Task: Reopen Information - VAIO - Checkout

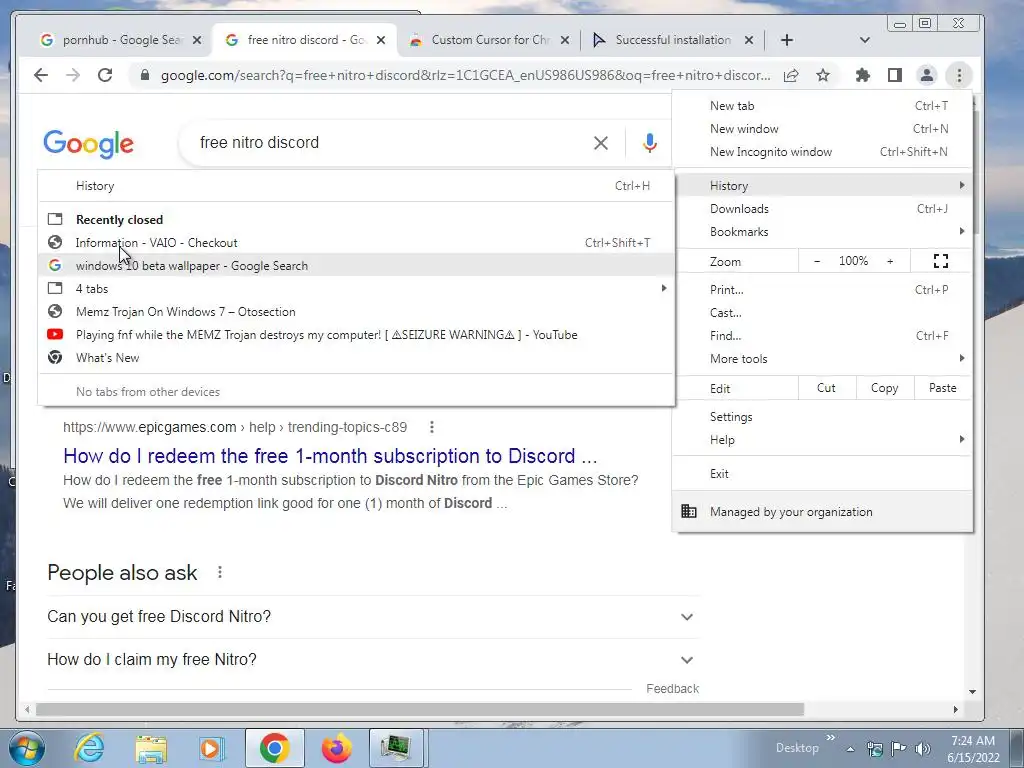Action: pyautogui.click(x=356, y=243)
